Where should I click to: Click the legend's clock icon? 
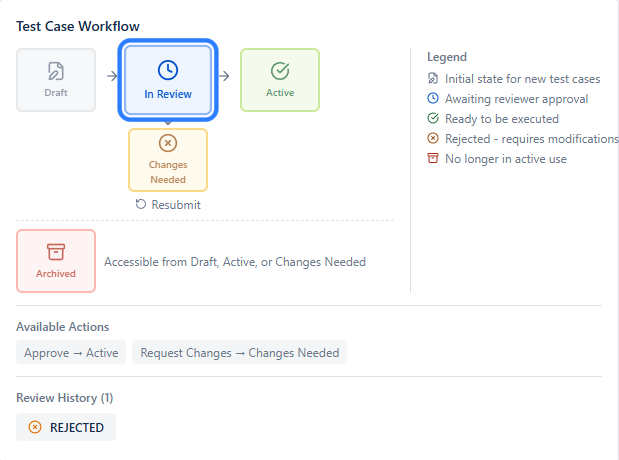tap(432, 99)
